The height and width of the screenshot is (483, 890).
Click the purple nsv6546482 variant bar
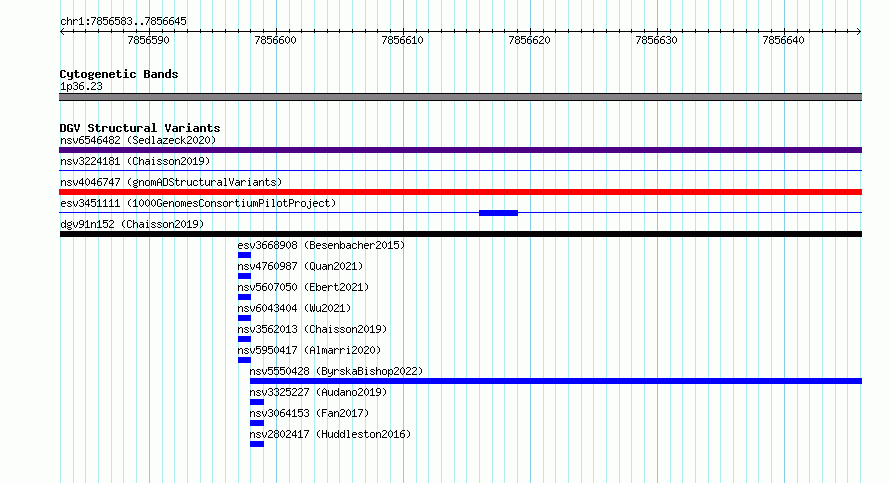pos(460,150)
